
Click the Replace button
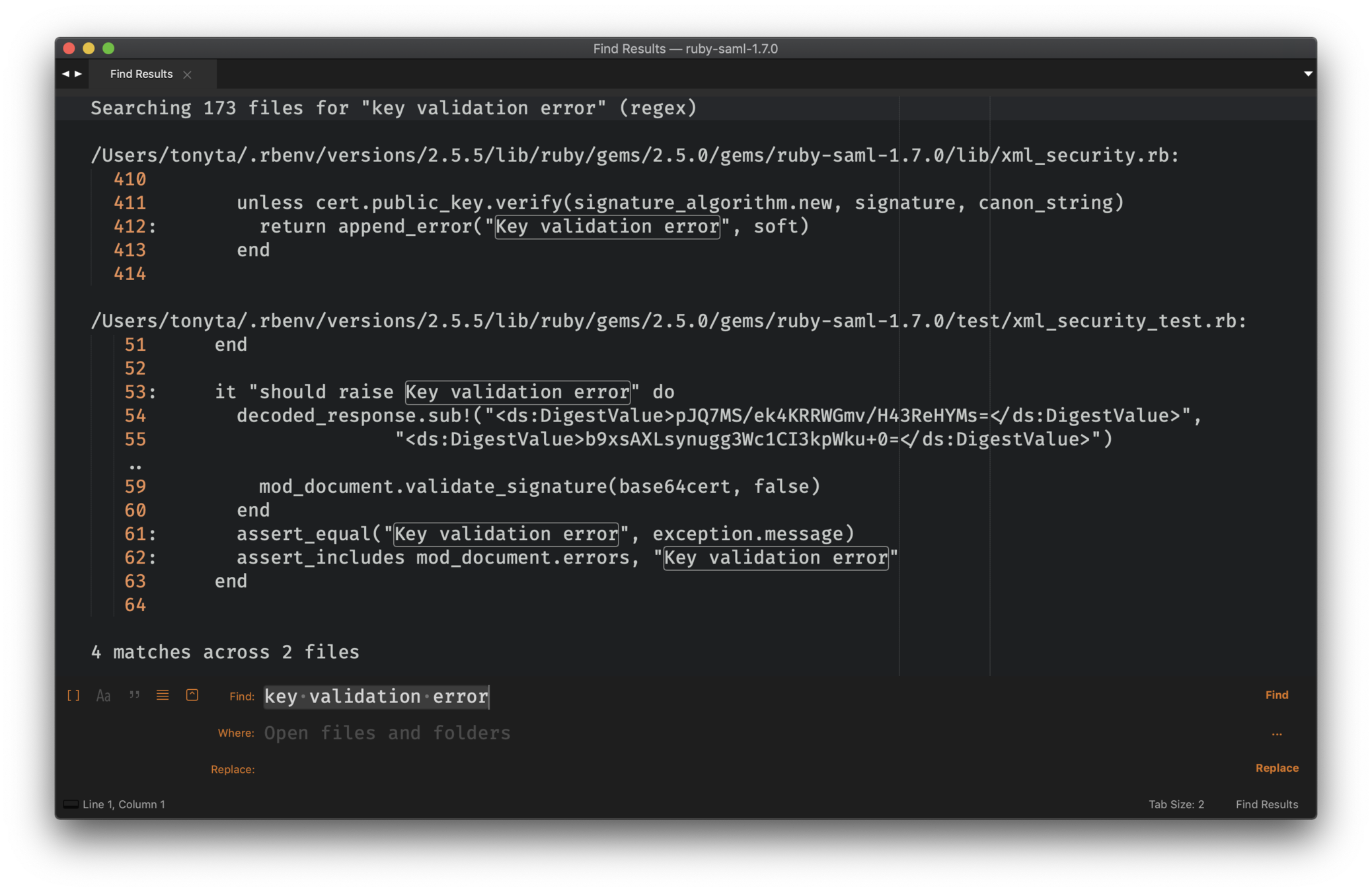pyautogui.click(x=1276, y=768)
